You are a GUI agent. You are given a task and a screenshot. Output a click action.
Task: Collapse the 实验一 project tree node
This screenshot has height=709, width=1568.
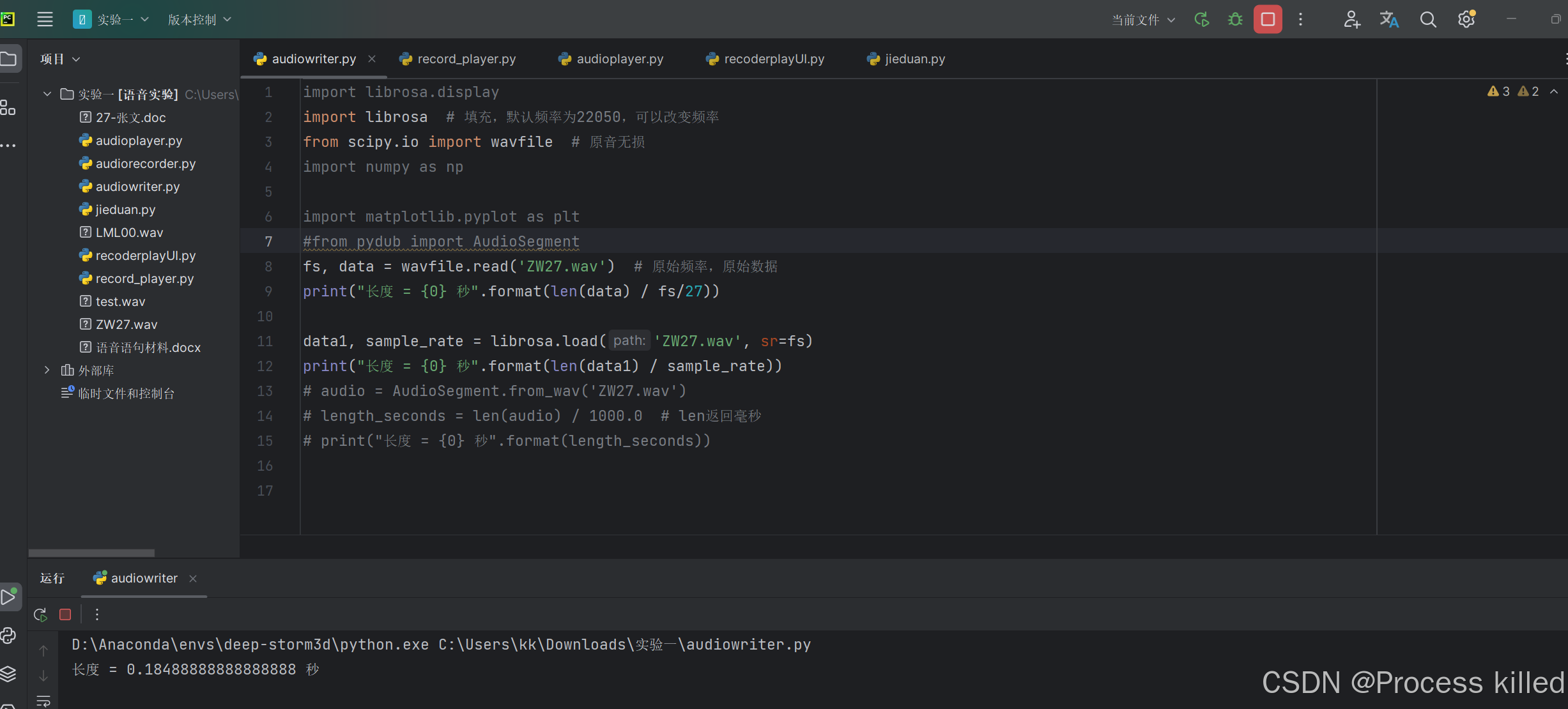click(46, 94)
